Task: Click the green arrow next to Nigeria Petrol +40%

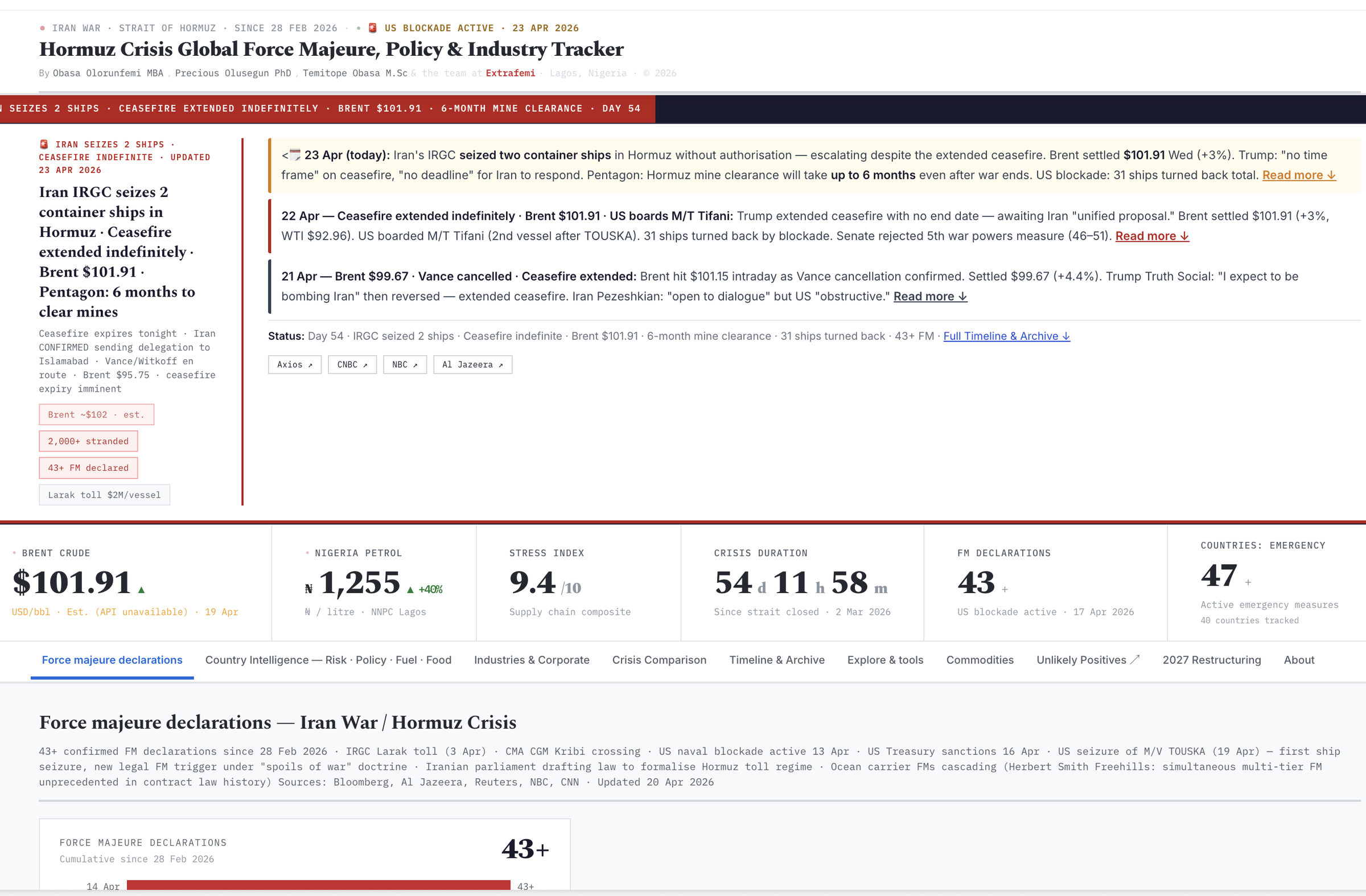Action: tap(410, 590)
